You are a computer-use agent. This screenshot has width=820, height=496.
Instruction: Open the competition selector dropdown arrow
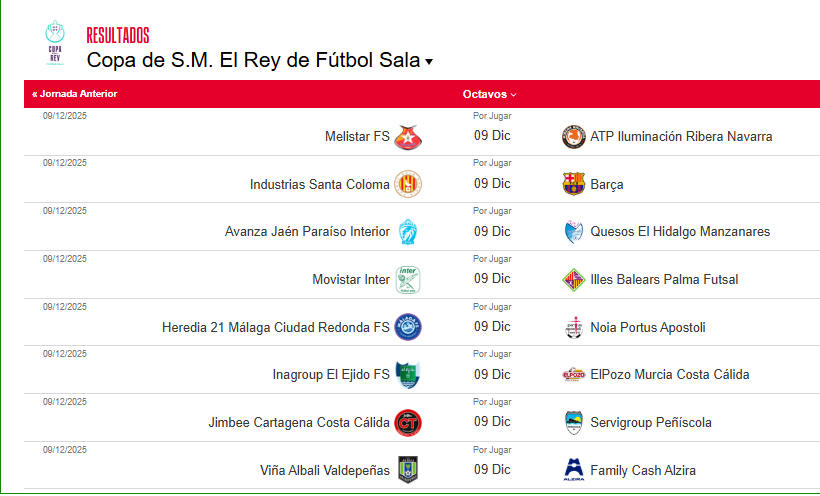(x=429, y=62)
